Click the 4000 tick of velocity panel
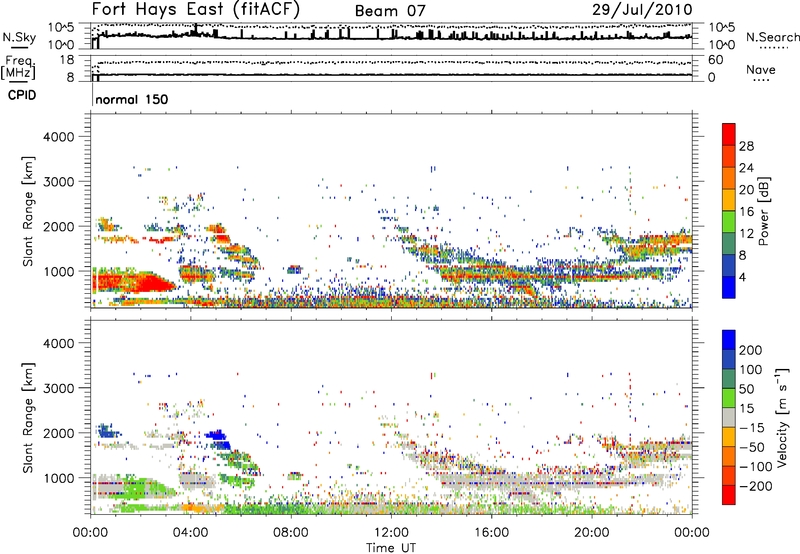The image size is (800, 554). pos(59,343)
